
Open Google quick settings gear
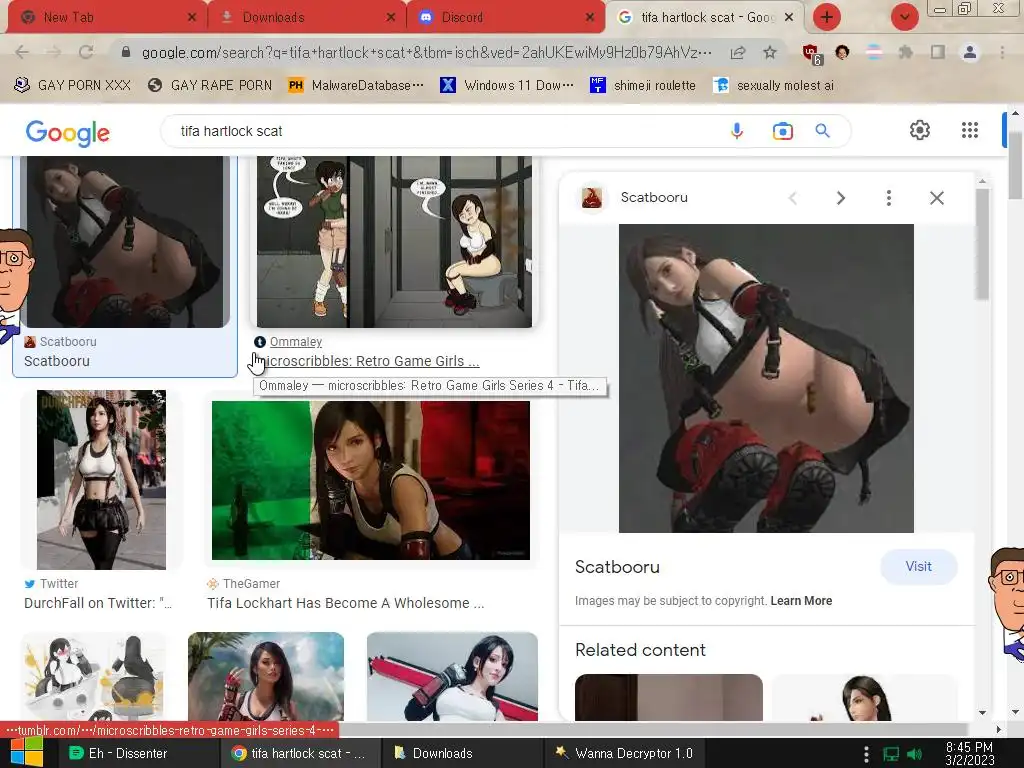pos(920,130)
